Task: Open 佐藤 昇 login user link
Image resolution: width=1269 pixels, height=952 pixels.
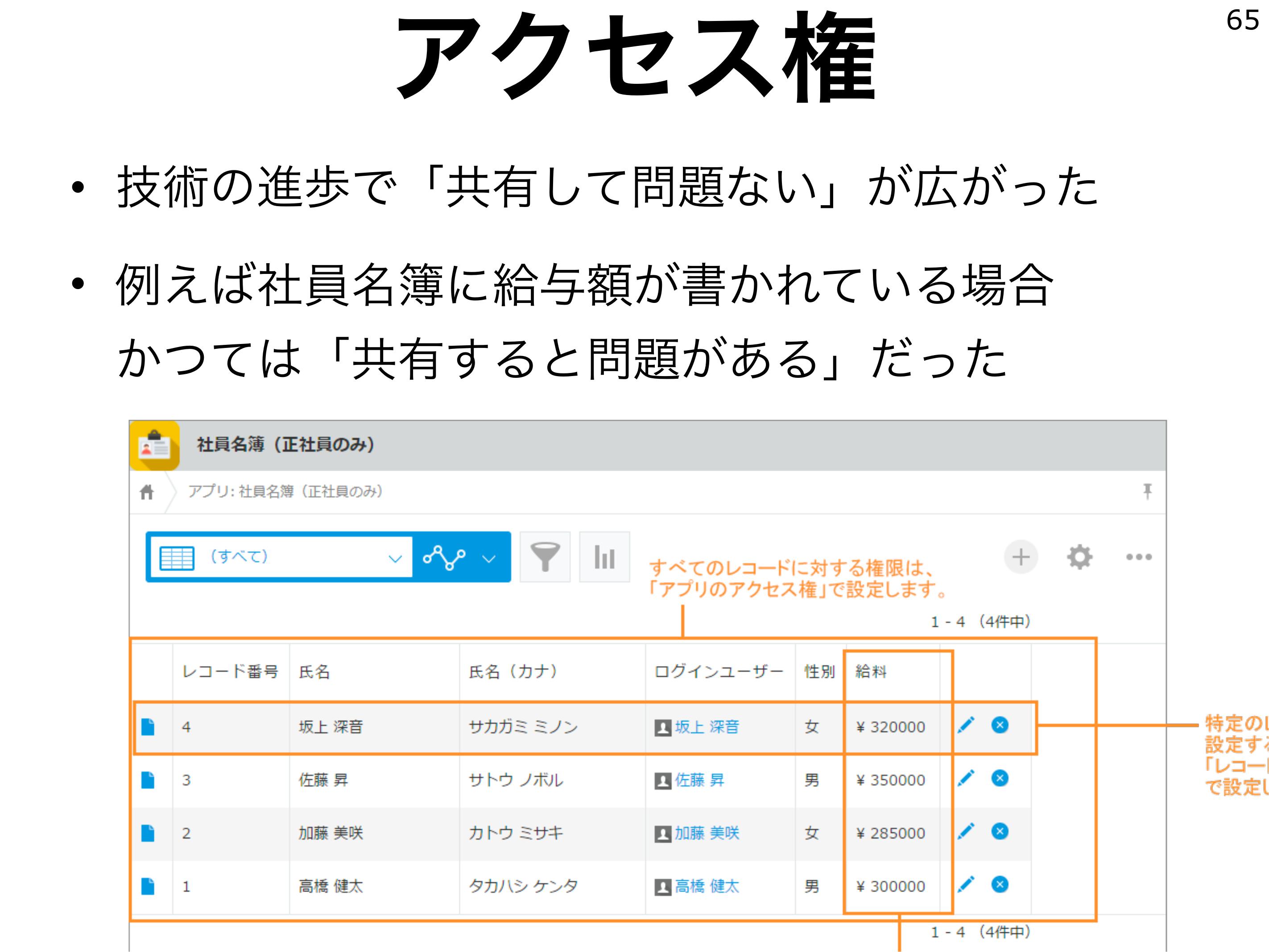Action: tap(699, 780)
